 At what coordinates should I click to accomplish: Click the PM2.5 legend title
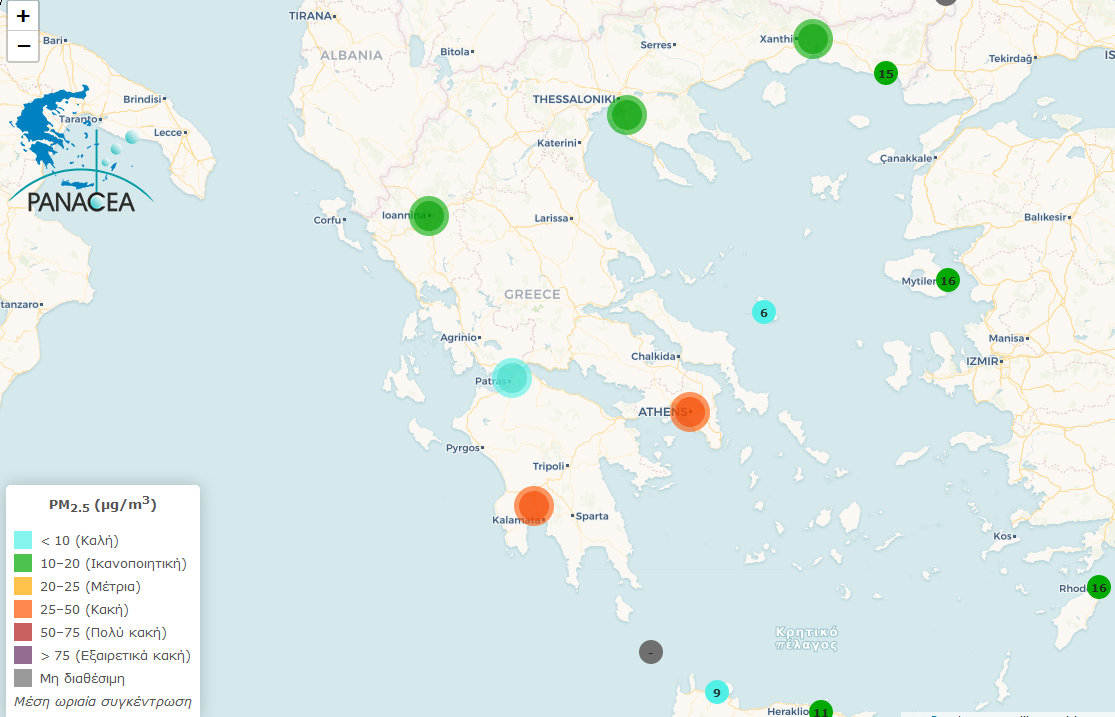(103, 505)
